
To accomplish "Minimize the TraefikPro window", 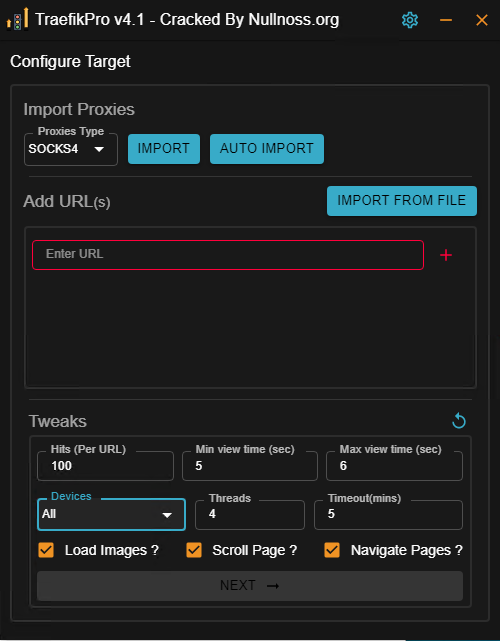I will tap(446, 20).
